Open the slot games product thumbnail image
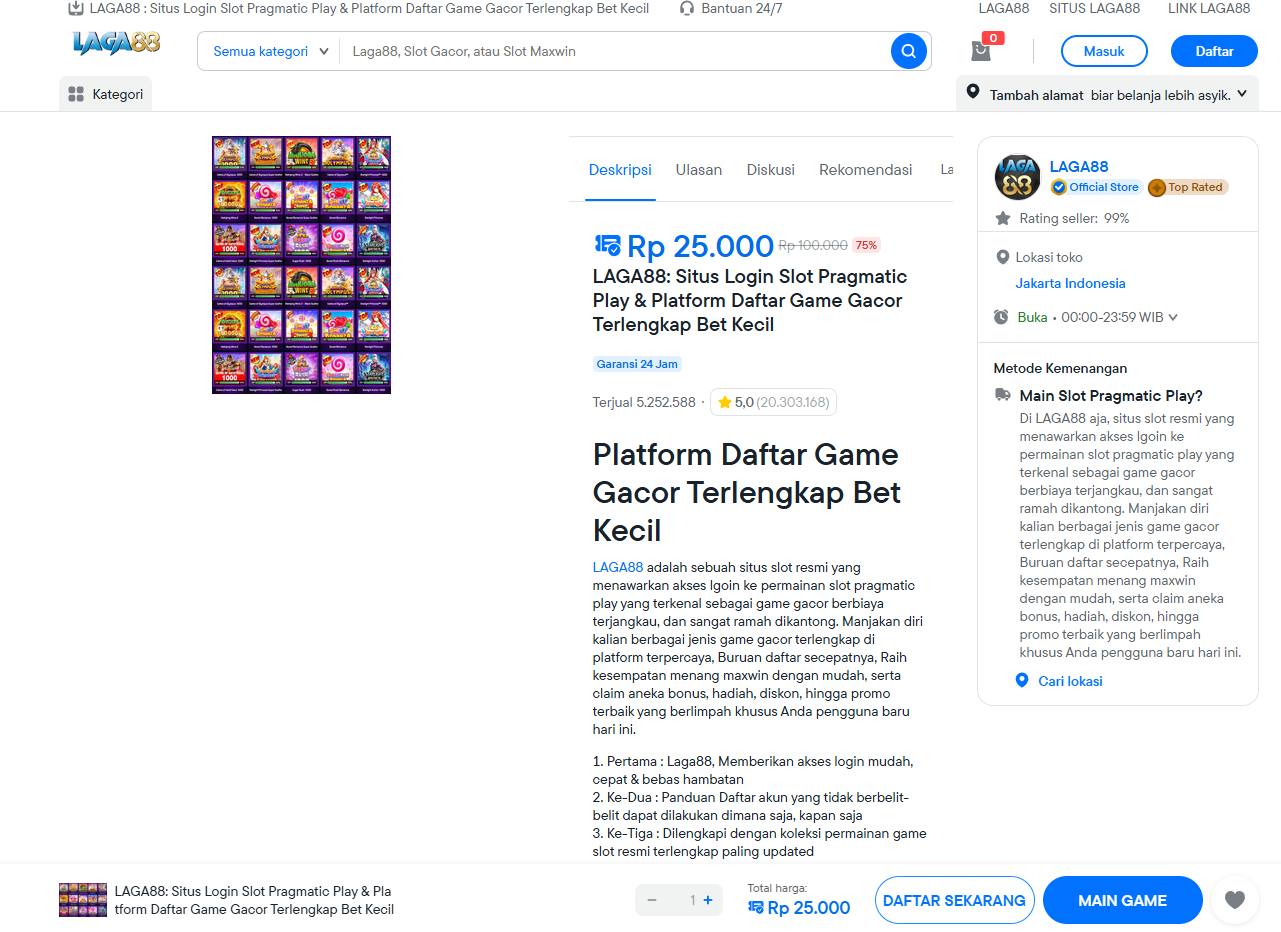This screenshot has width=1281, height=932. click(301, 265)
